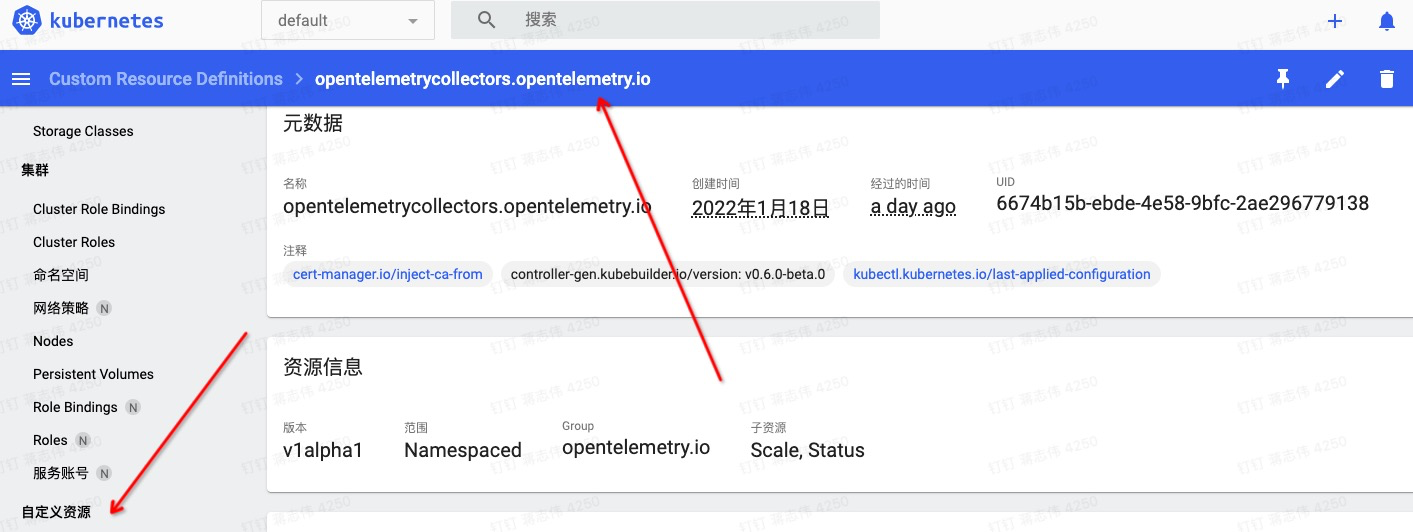Open Storage Classes in sidebar
Viewport: 1413px width, 532px height.
(83, 131)
